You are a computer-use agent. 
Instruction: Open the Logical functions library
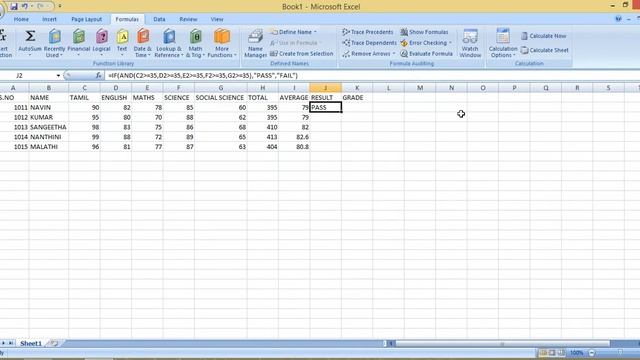102,42
